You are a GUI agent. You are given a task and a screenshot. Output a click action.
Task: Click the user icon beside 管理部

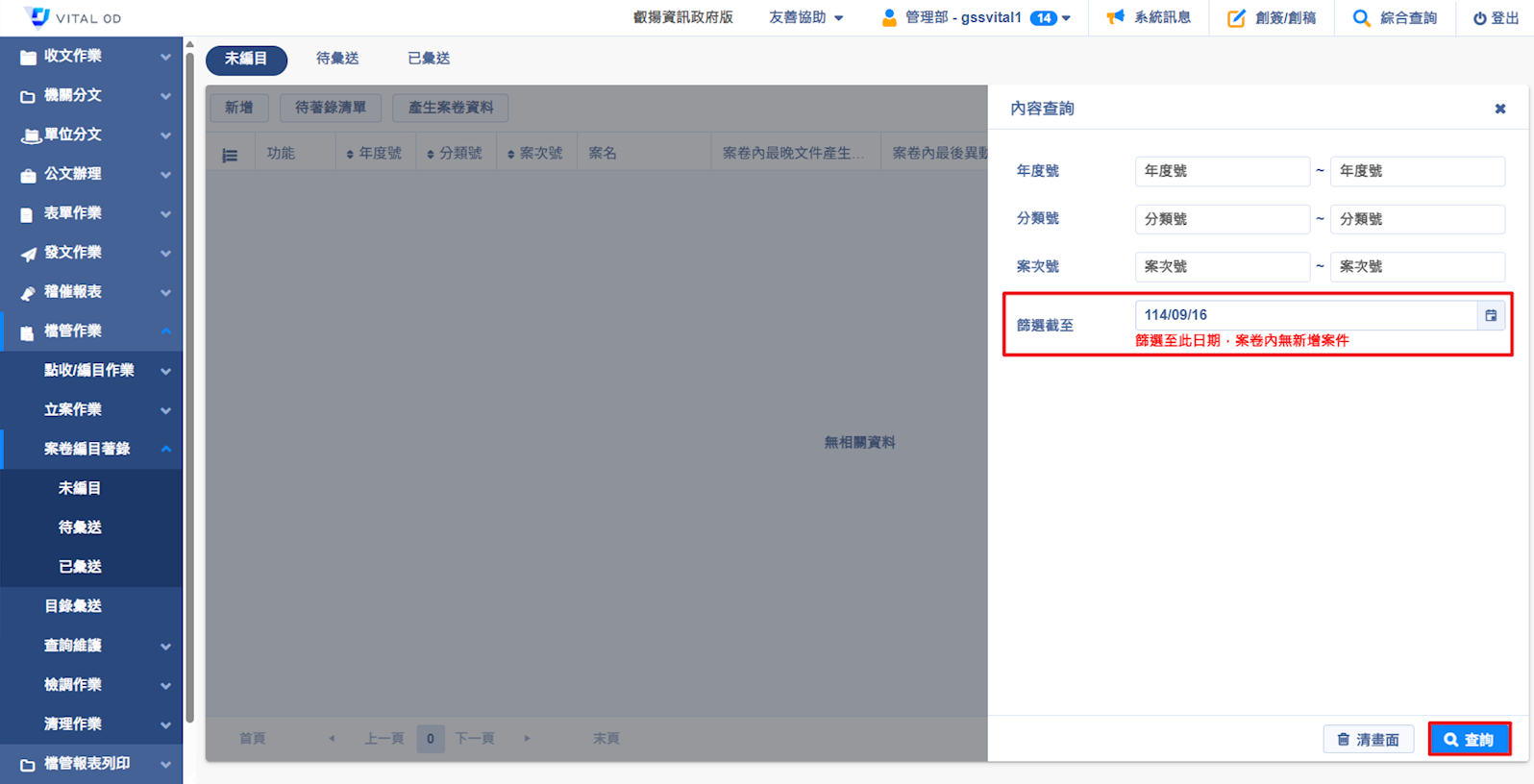pos(889,17)
